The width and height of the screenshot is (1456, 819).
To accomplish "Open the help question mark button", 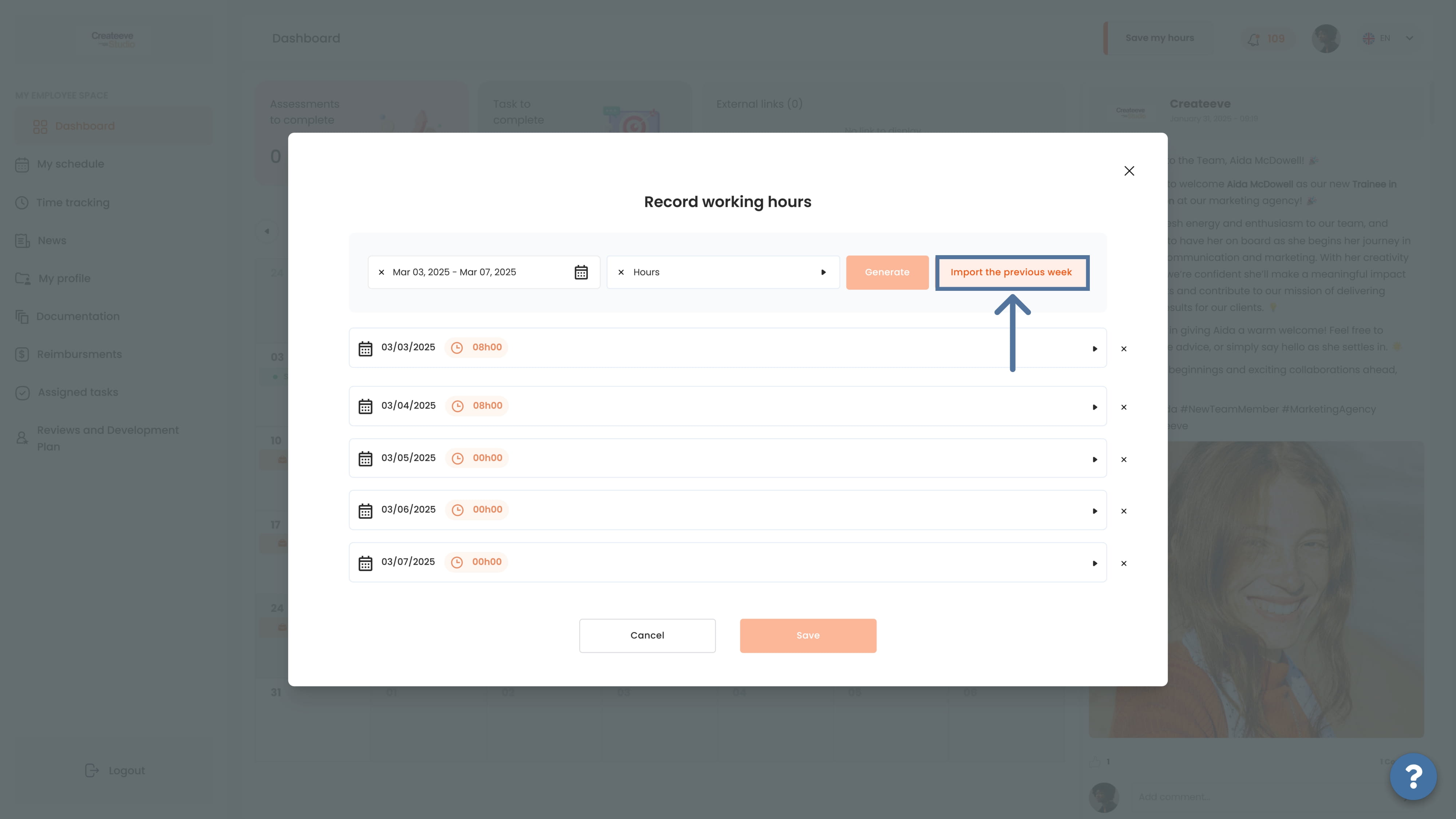I will point(1413,777).
